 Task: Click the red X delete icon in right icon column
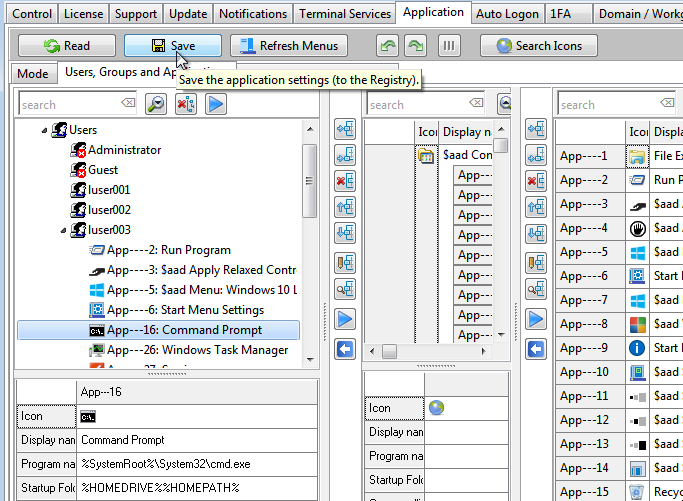(537, 181)
